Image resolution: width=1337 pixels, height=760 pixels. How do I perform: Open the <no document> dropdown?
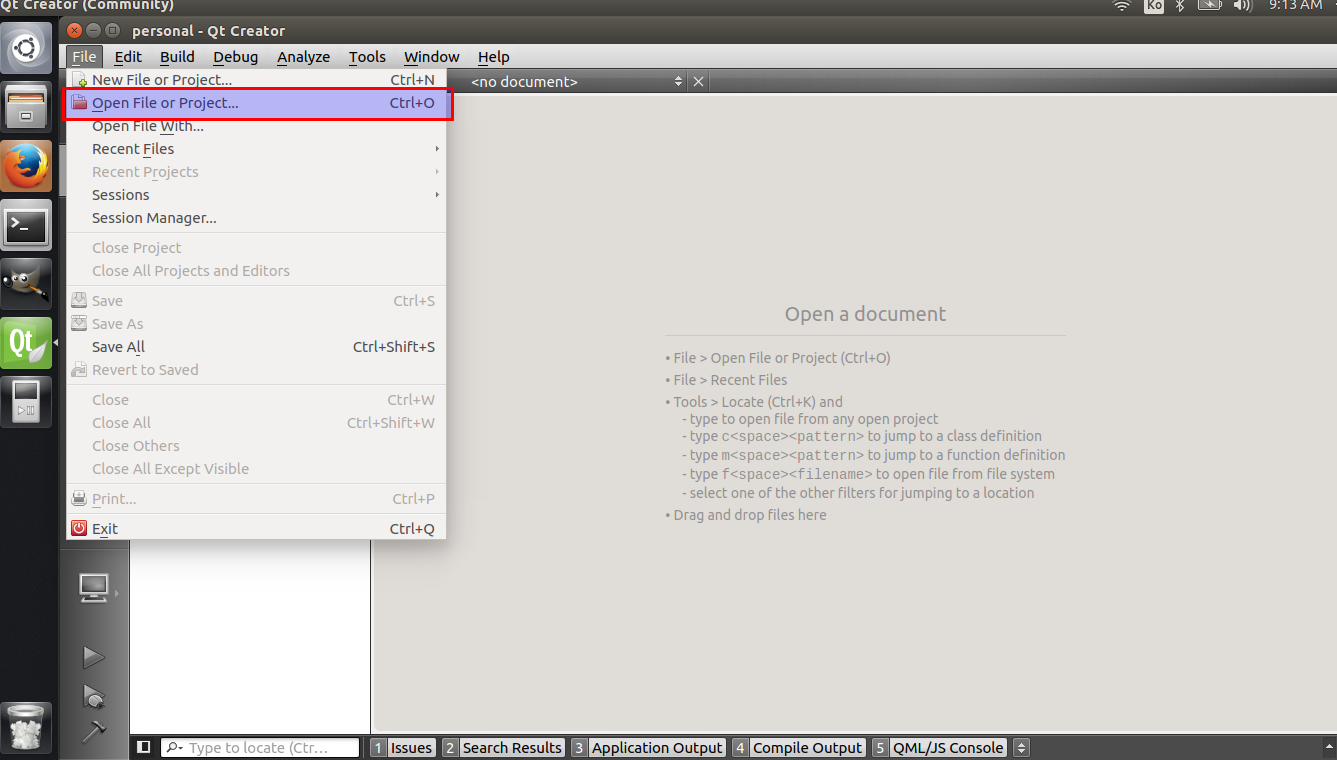click(x=576, y=82)
